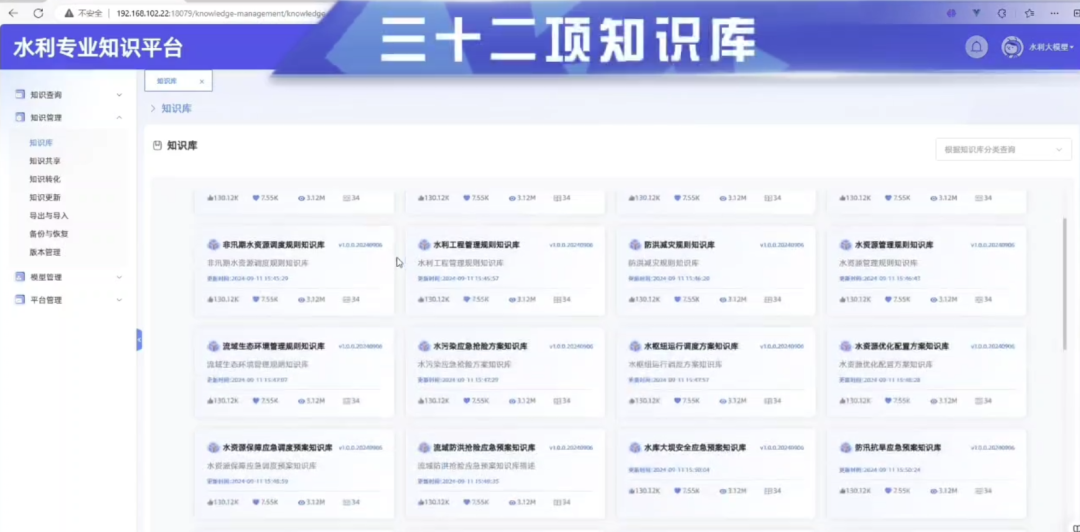Click the user avatar in the header

click(x=1012, y=47)
